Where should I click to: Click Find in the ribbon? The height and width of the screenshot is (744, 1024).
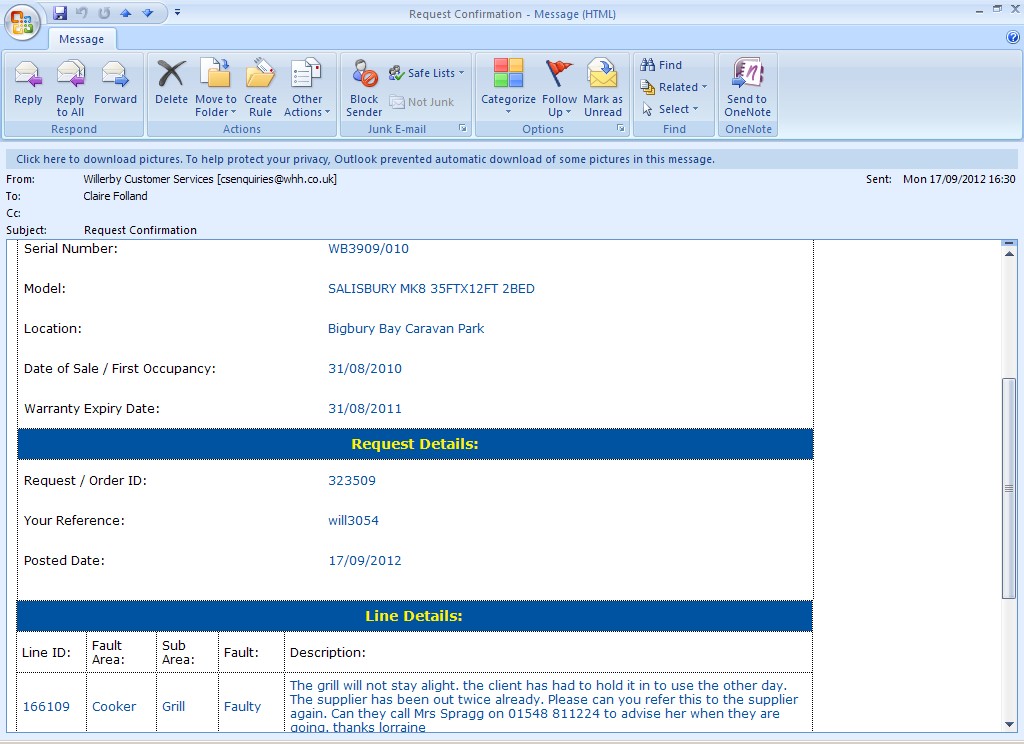(x=661, y=65)
